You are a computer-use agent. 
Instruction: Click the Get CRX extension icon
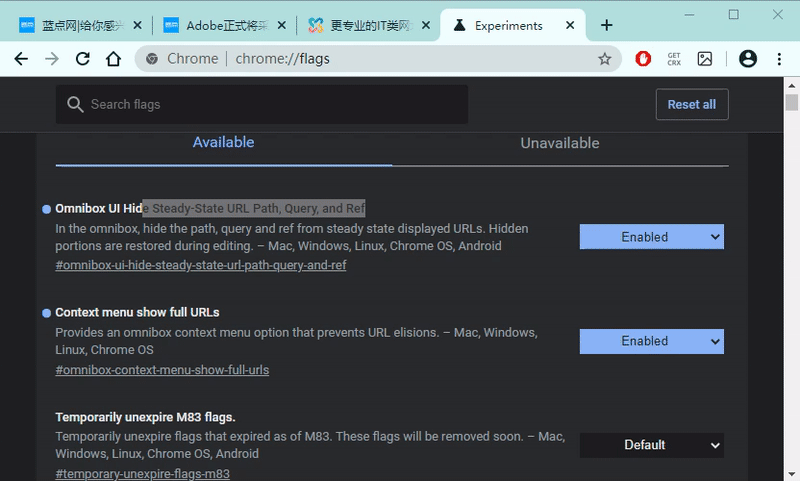[x=674, y=59]
